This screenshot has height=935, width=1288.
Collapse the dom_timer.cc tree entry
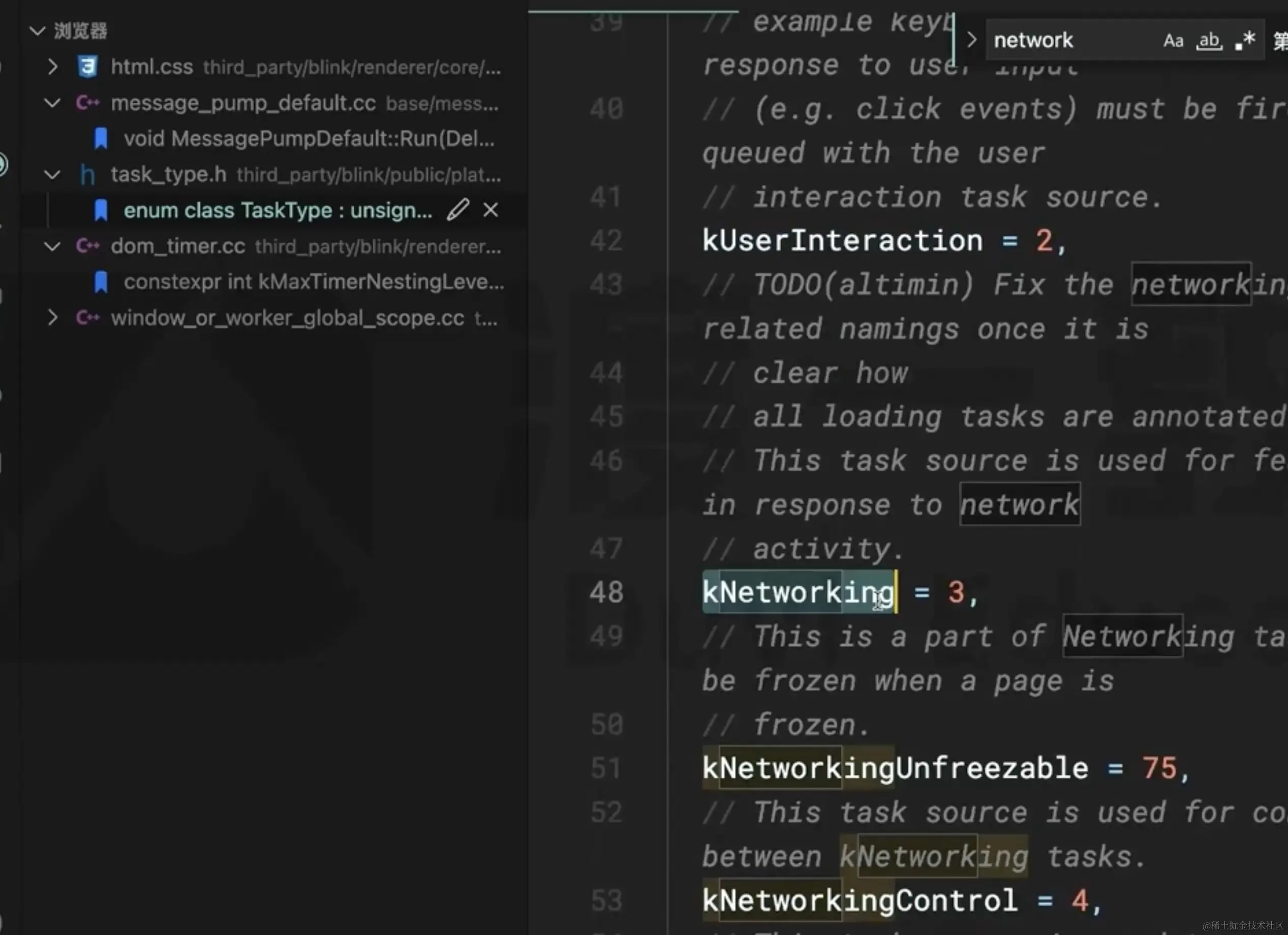pos(52,246)
